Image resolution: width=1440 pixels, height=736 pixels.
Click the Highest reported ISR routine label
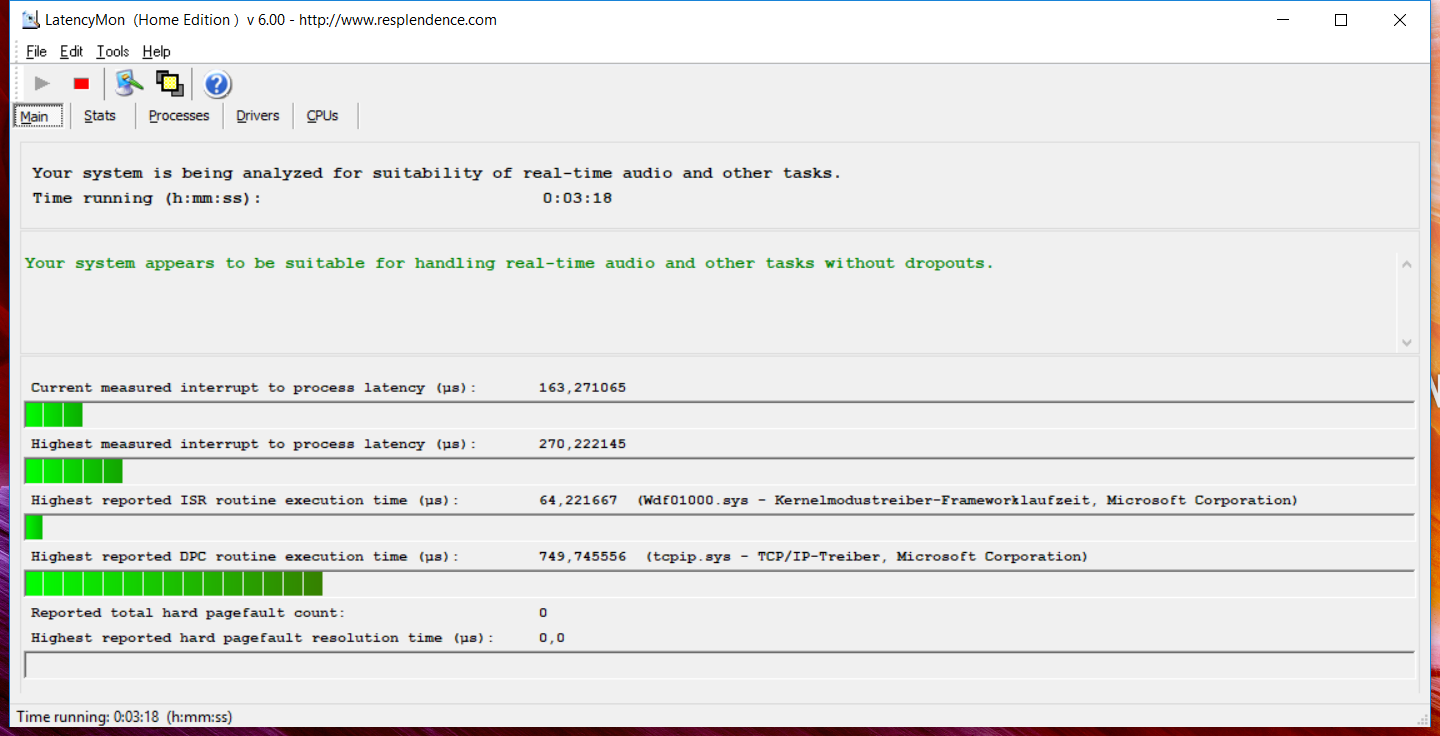click(x=245, y=500)
